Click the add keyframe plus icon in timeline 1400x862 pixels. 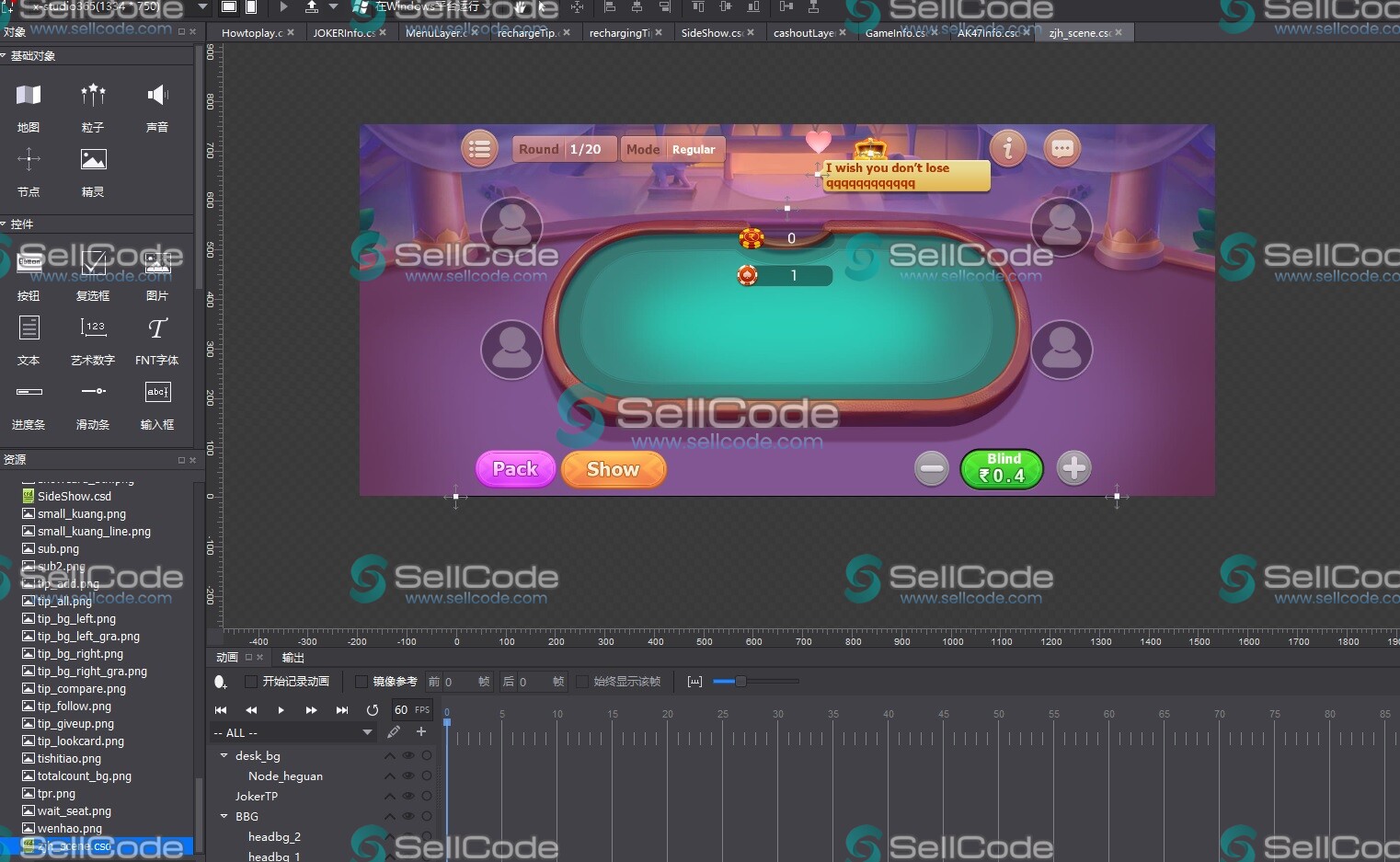(x=421, y=732)
